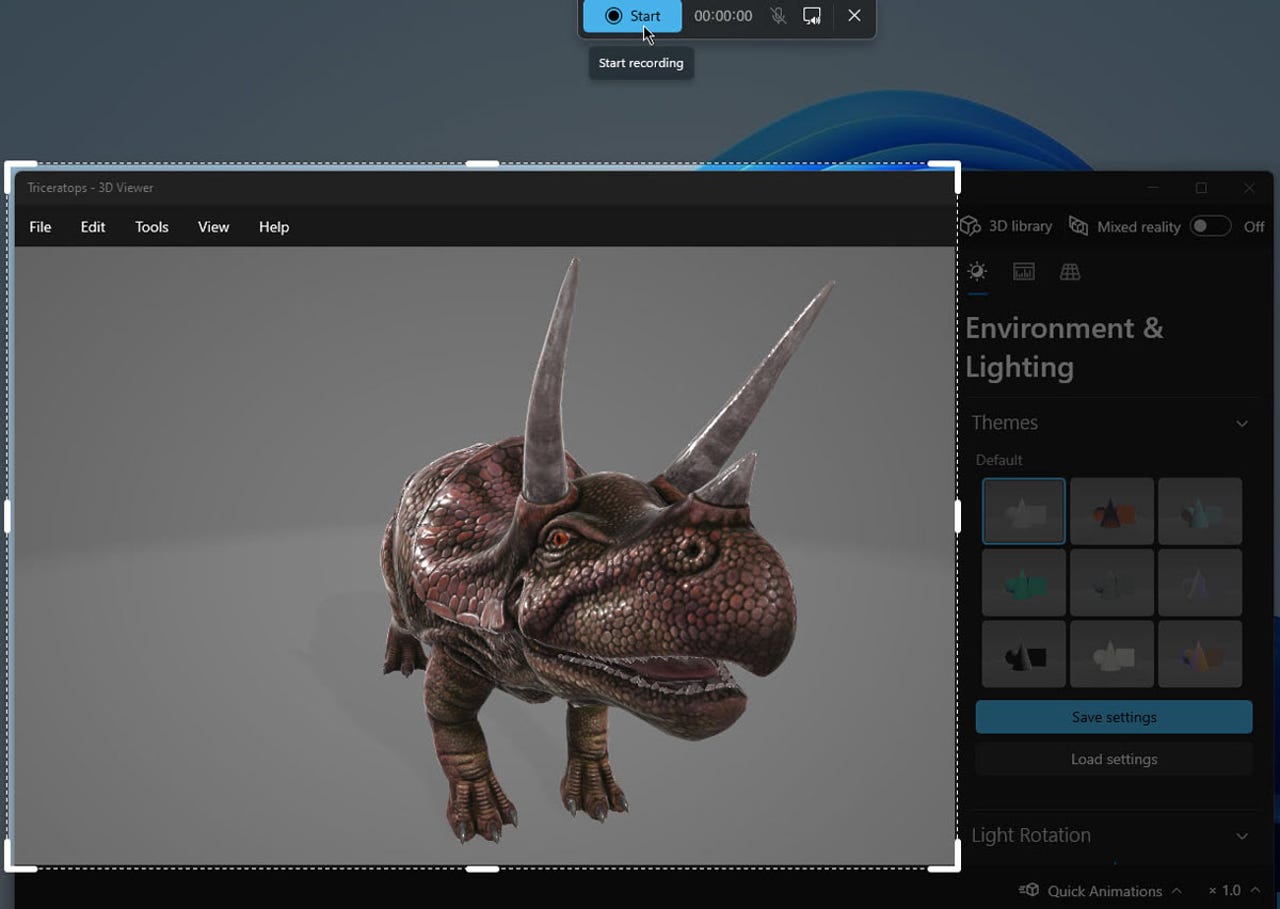Enable the Mixed reality switch

tap(1210, 227)
